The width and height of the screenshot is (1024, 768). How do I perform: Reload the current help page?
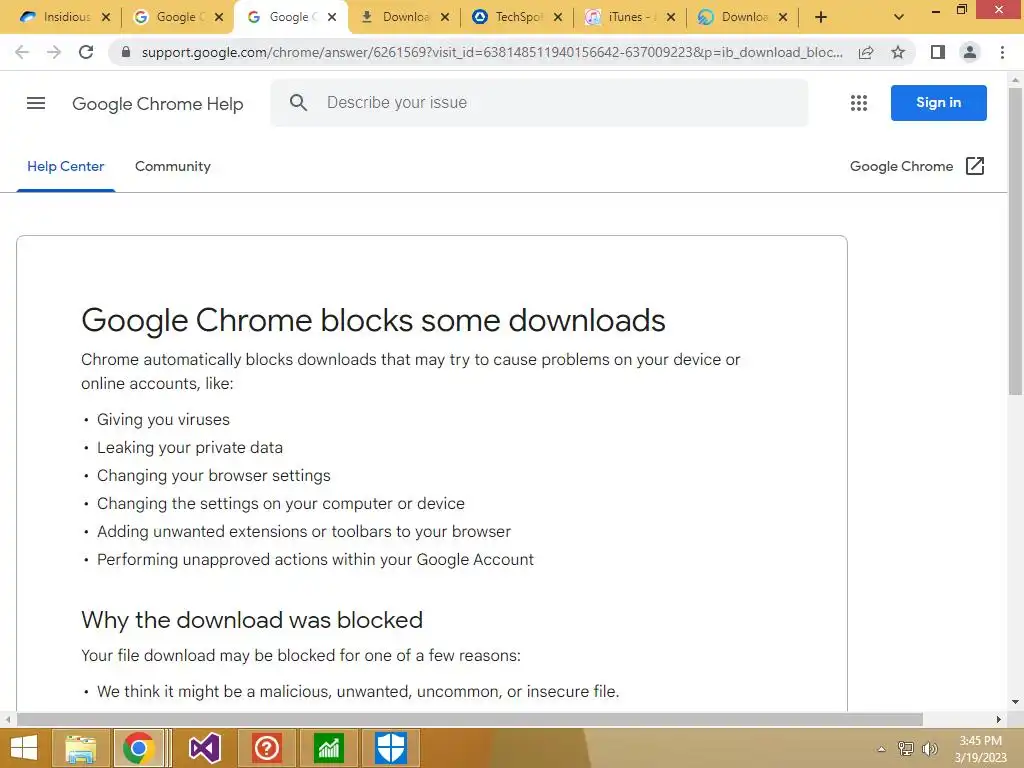[86, 52]
